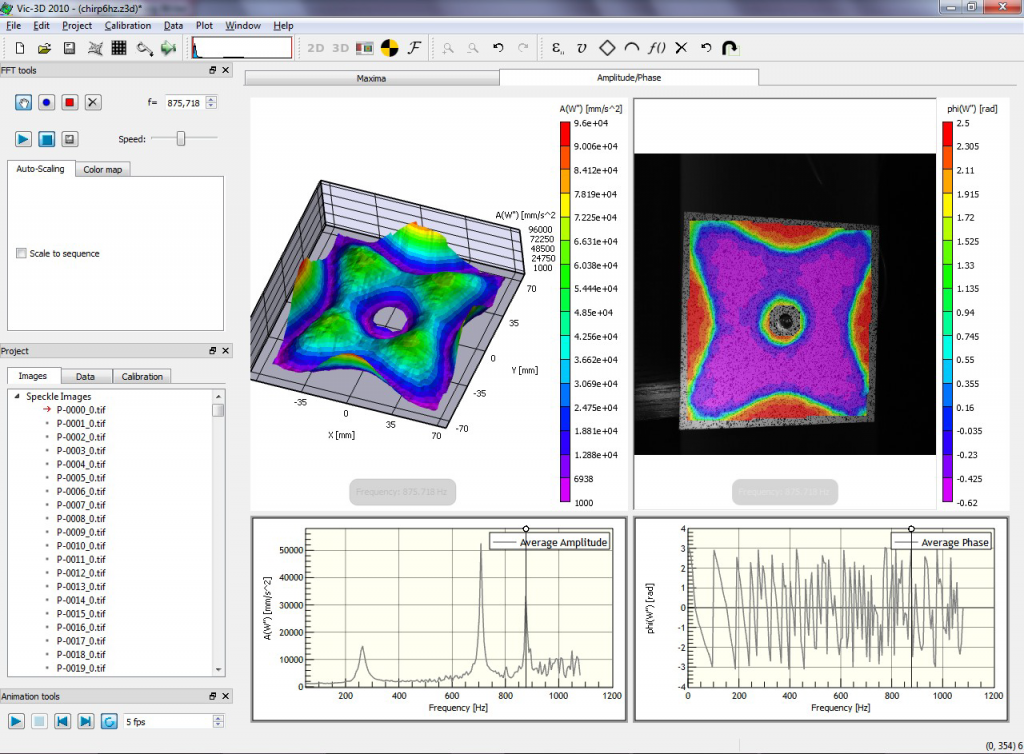Skip to next frame in Animation tools
The image size is (1024, 754).
pos(86,721)
